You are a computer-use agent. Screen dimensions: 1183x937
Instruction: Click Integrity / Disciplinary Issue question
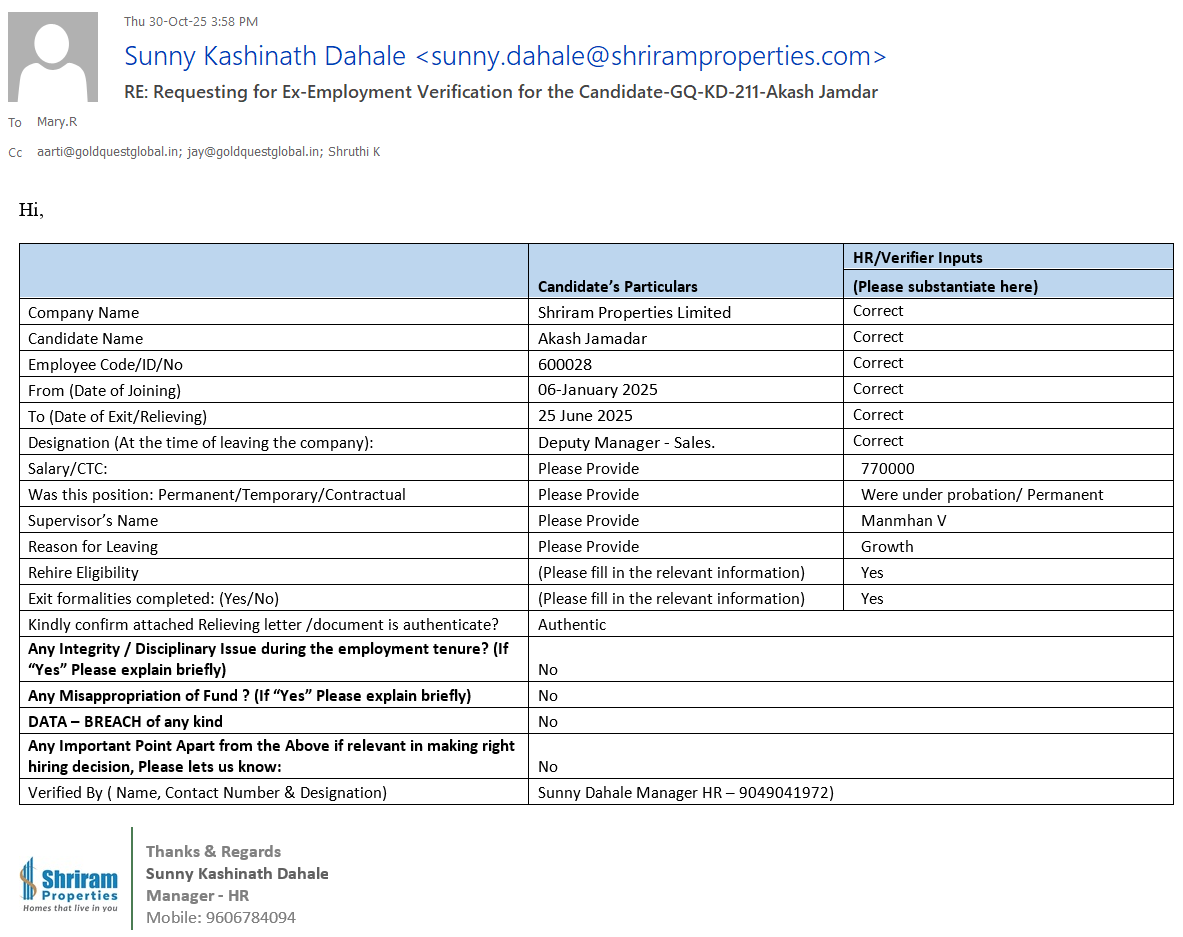click(268, 659)
